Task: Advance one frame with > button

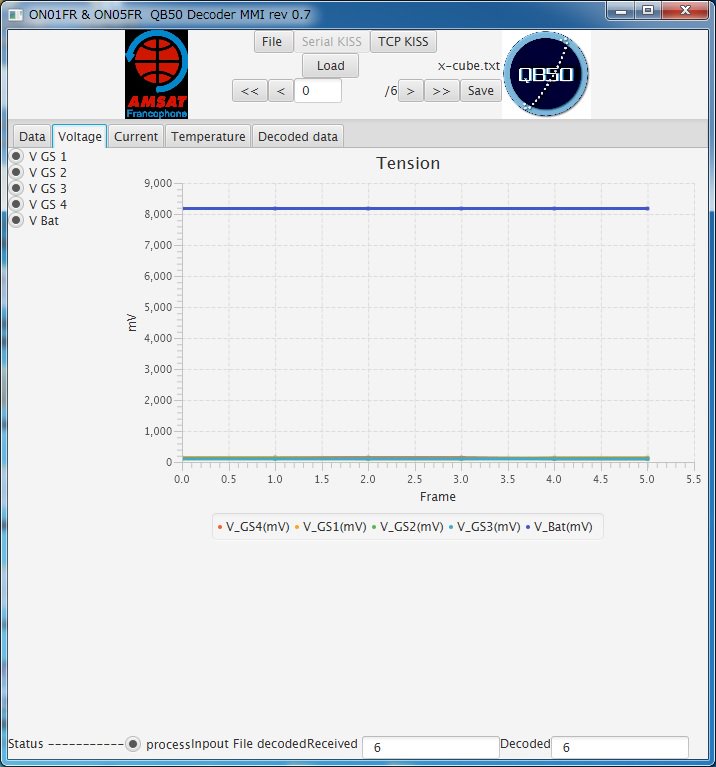Action: coord(411,91)
